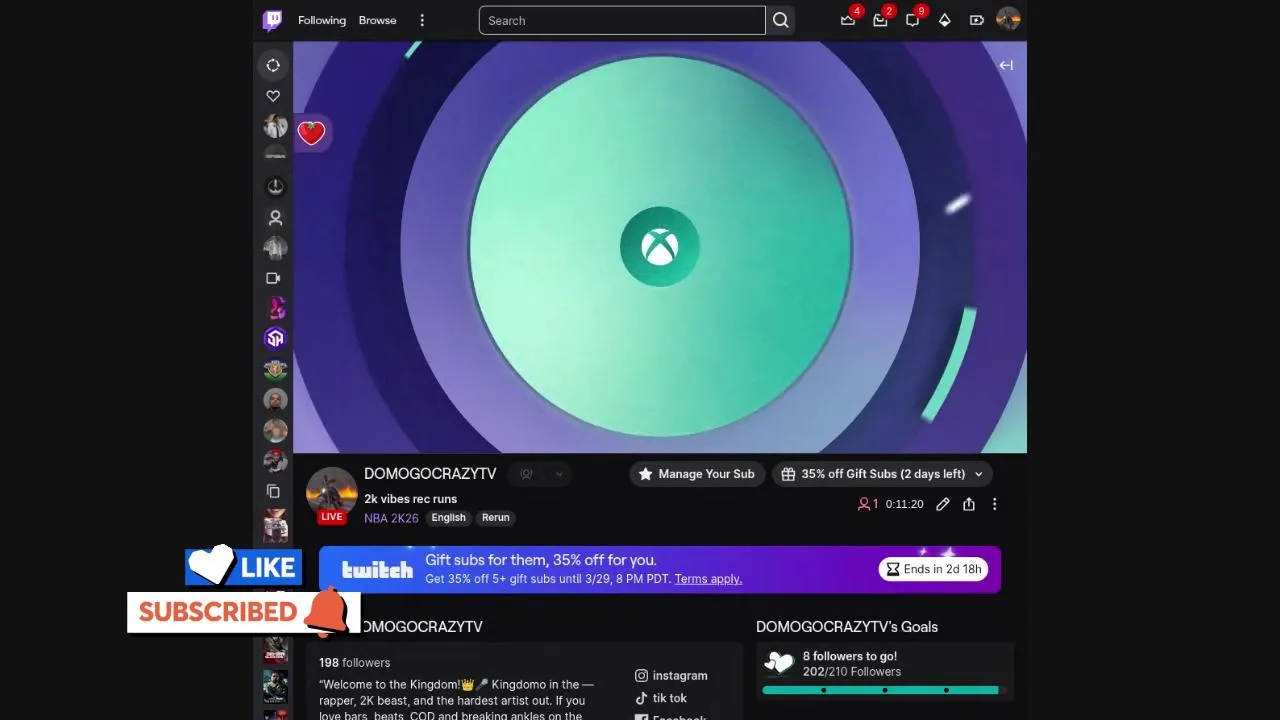The width and height of the screenshot is (1280, 720).
Task: Click the stacked pages icon in sidebar
Action: coord(273,491)
